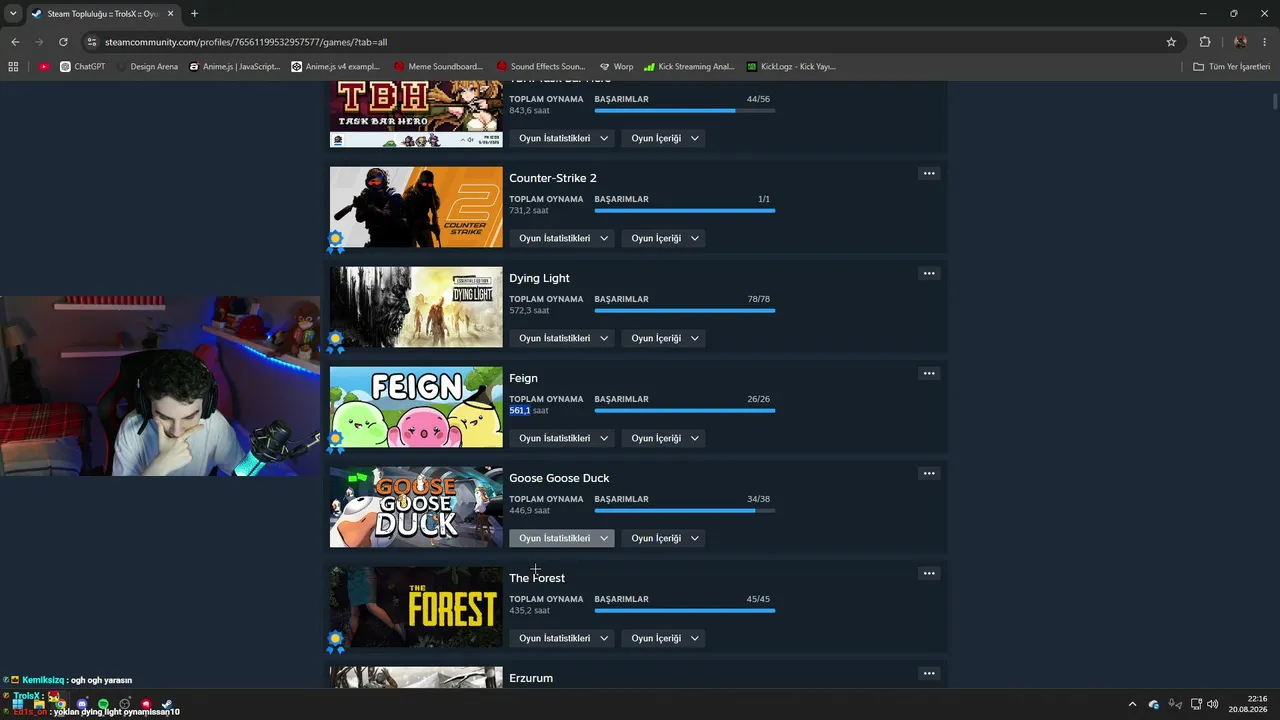Expand Oyun İçeriği for The Forest
This screenshot has height=720, width=1280.
tap(664, 638)
